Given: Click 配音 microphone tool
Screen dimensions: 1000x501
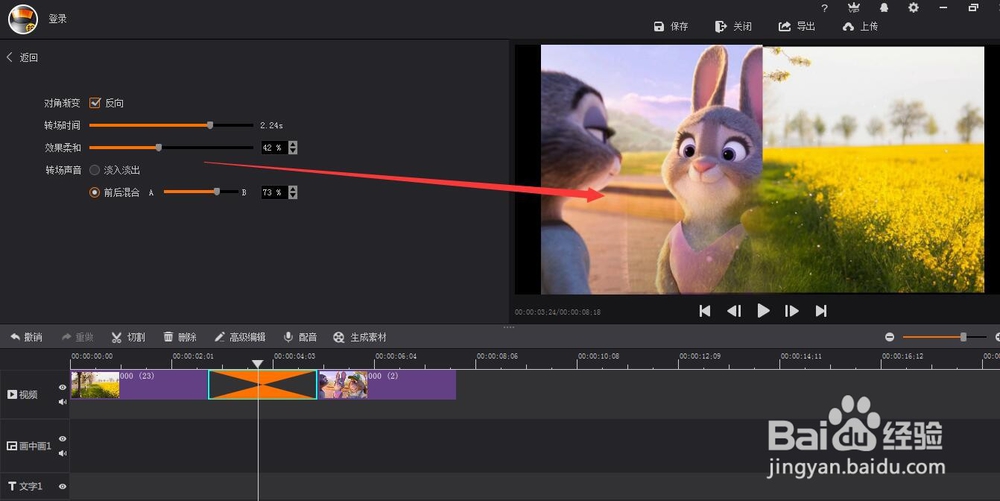Looking at the screenshot, I should click(300, 337).
